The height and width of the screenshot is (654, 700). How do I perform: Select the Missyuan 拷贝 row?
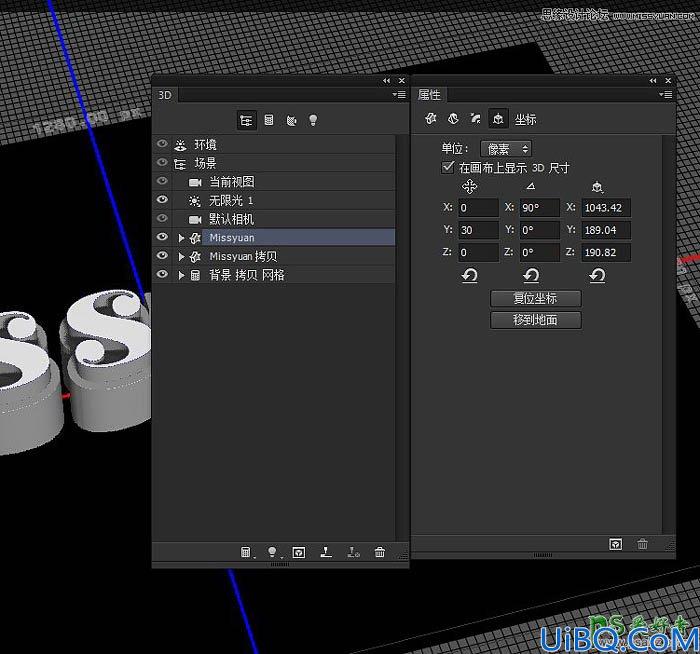click(x=274, y=256)
